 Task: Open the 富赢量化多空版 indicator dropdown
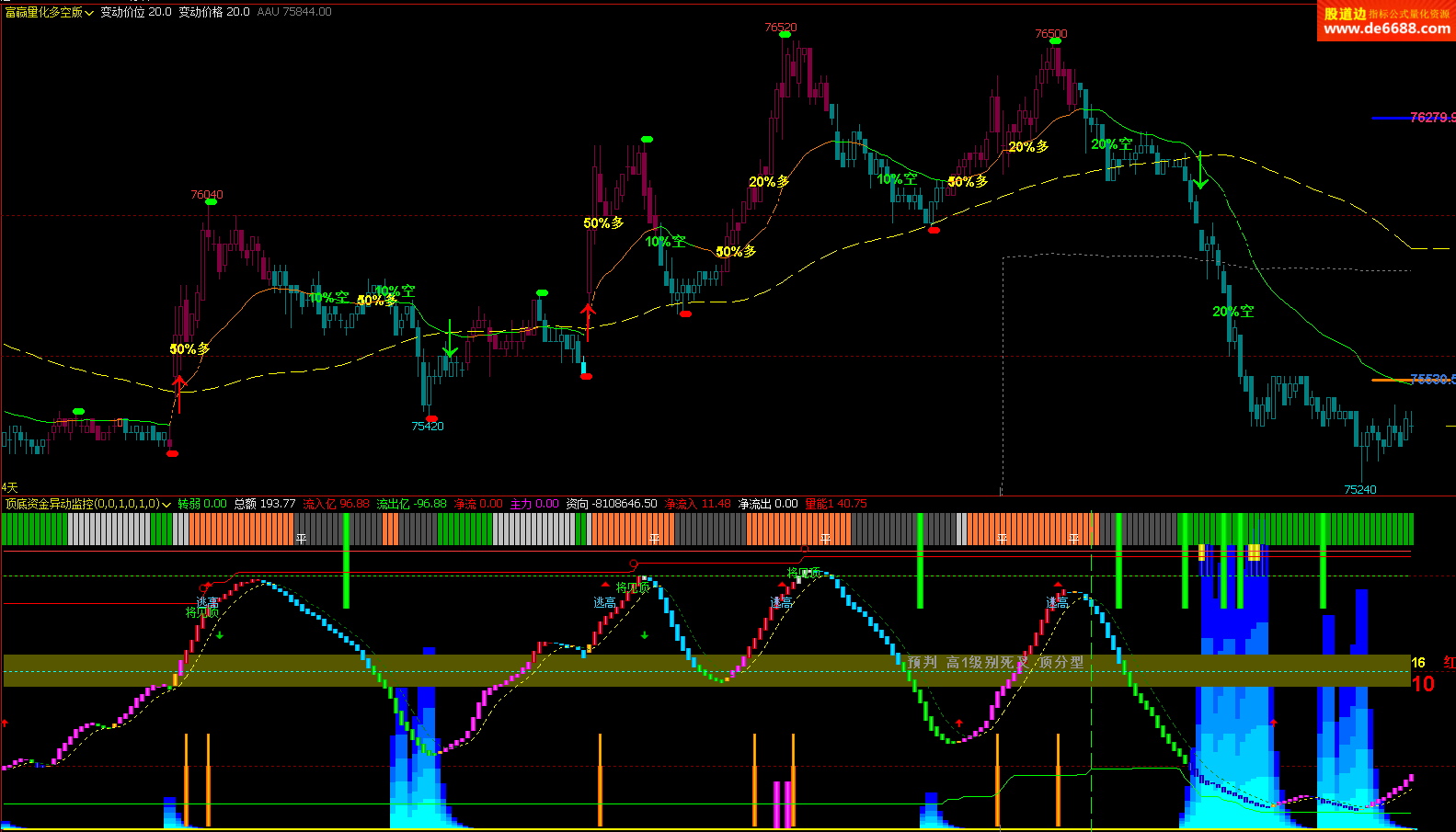[89, 13]
